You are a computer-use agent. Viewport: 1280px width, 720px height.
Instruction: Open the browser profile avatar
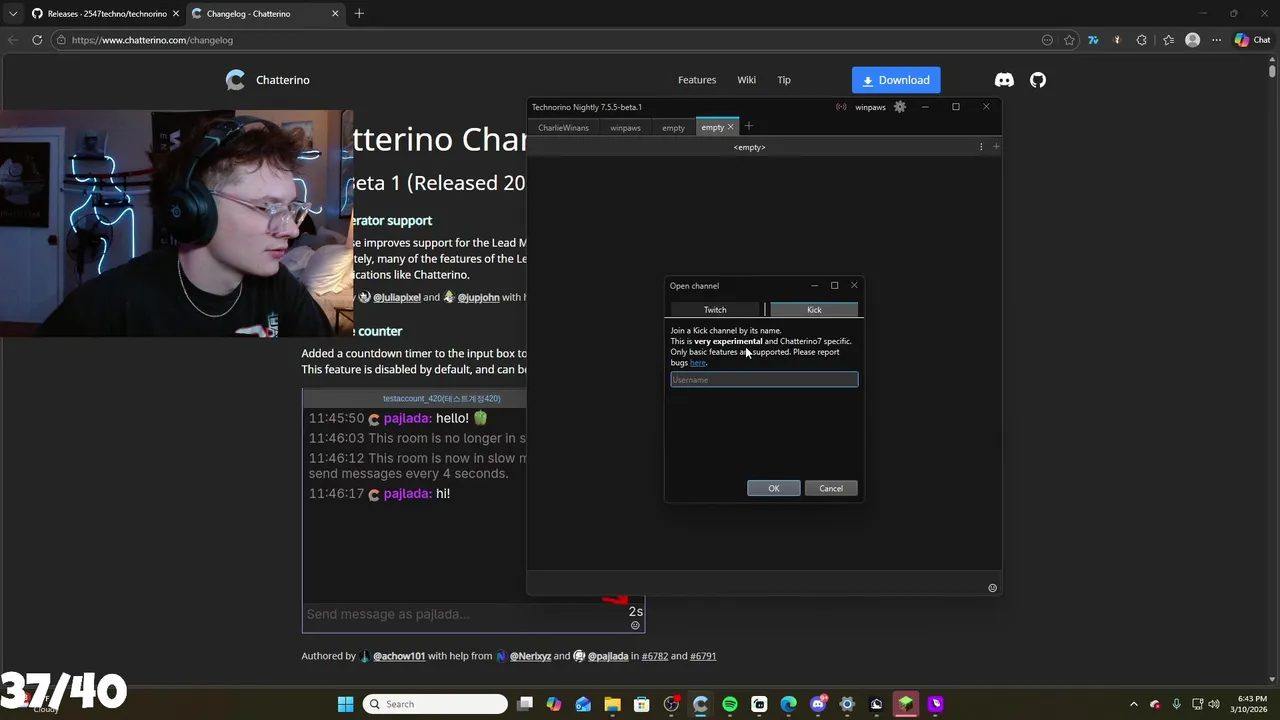1192,40
